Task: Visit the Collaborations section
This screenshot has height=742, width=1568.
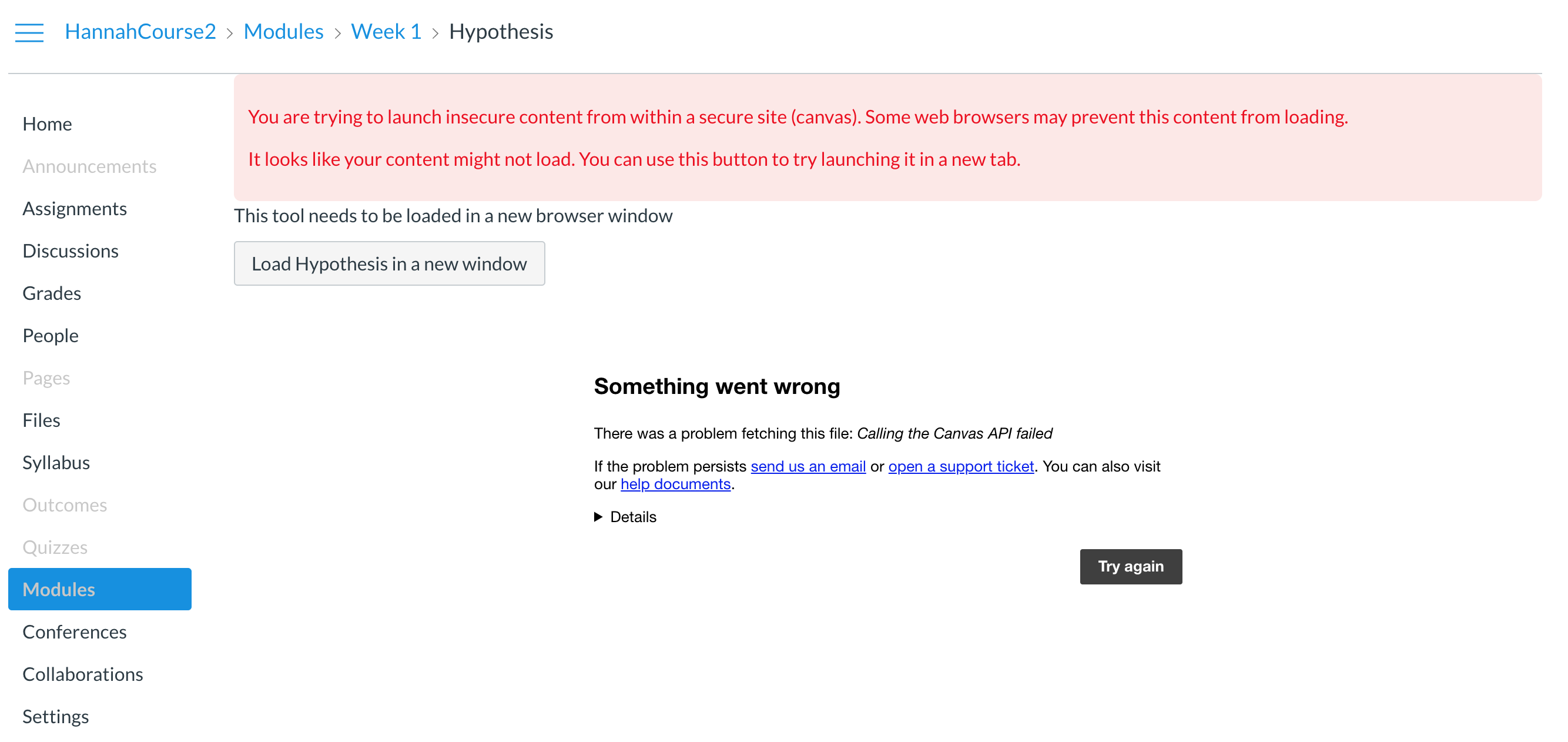Action: point(83,674)
